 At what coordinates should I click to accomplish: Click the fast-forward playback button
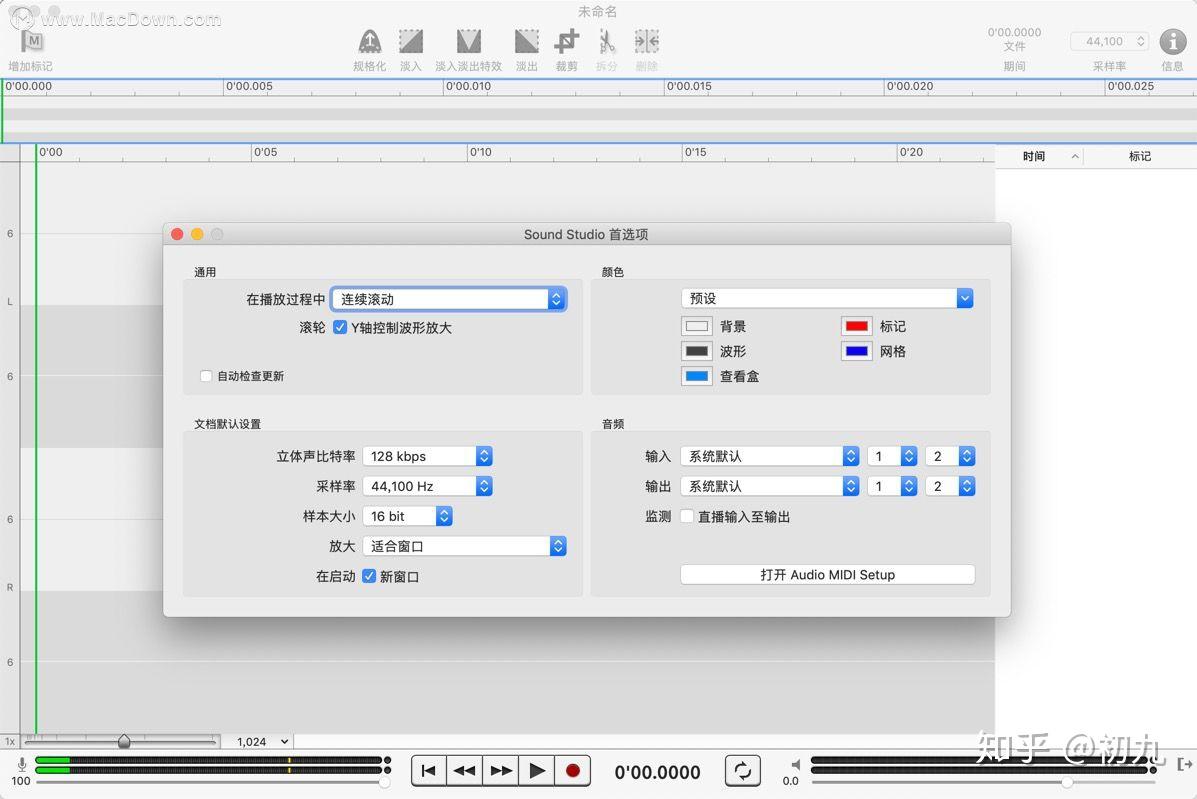click(501, 771)
